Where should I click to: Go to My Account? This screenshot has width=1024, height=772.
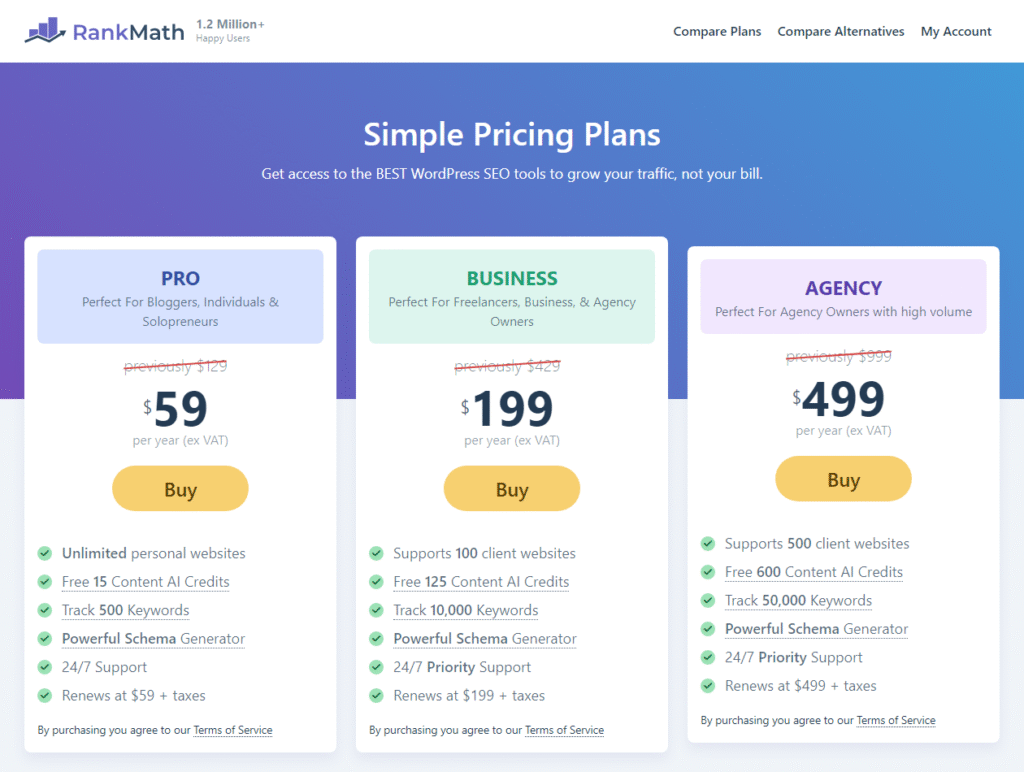956,32
